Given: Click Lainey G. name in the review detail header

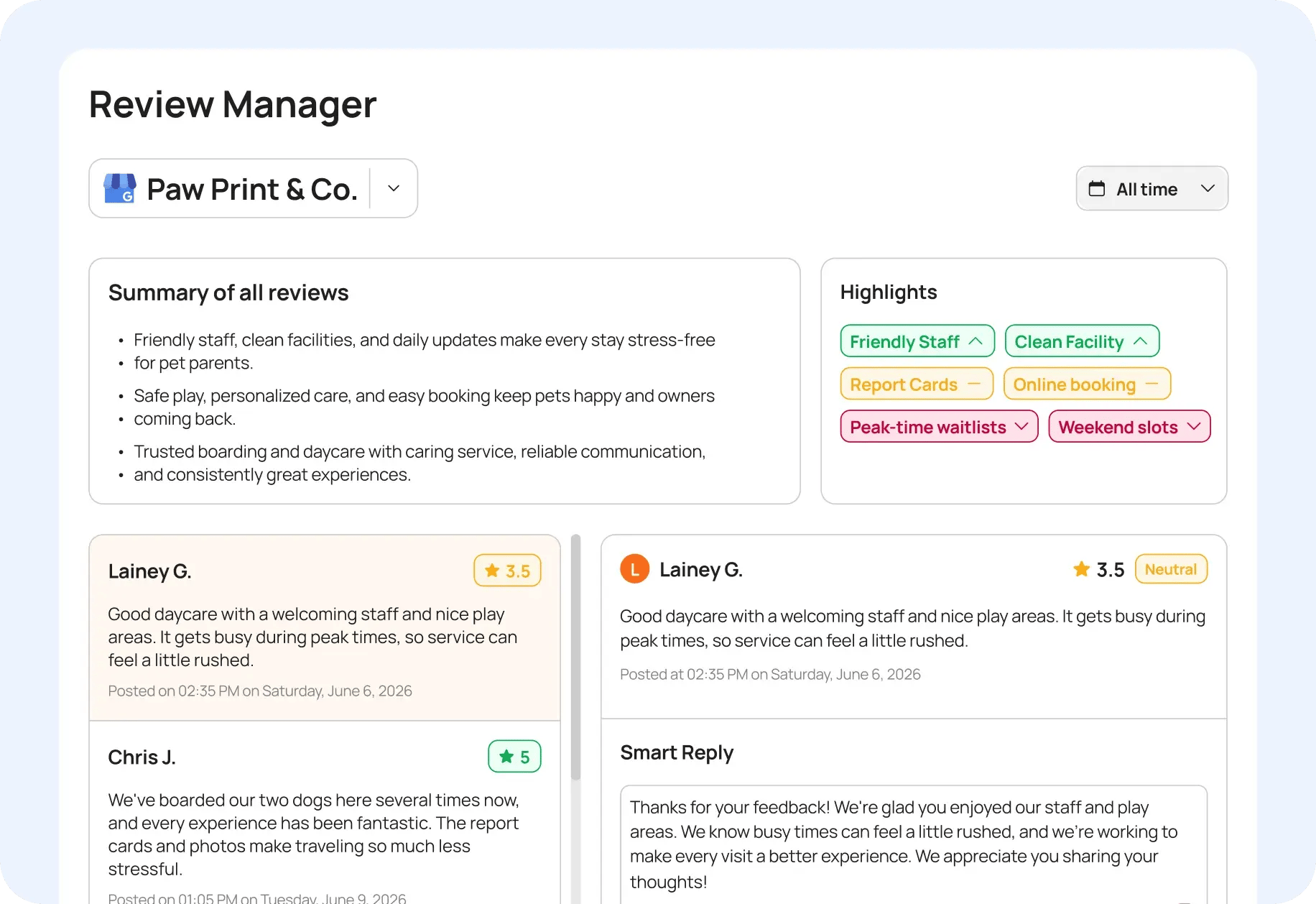Looking at the screenshot, I should click(x=701, y=569).
